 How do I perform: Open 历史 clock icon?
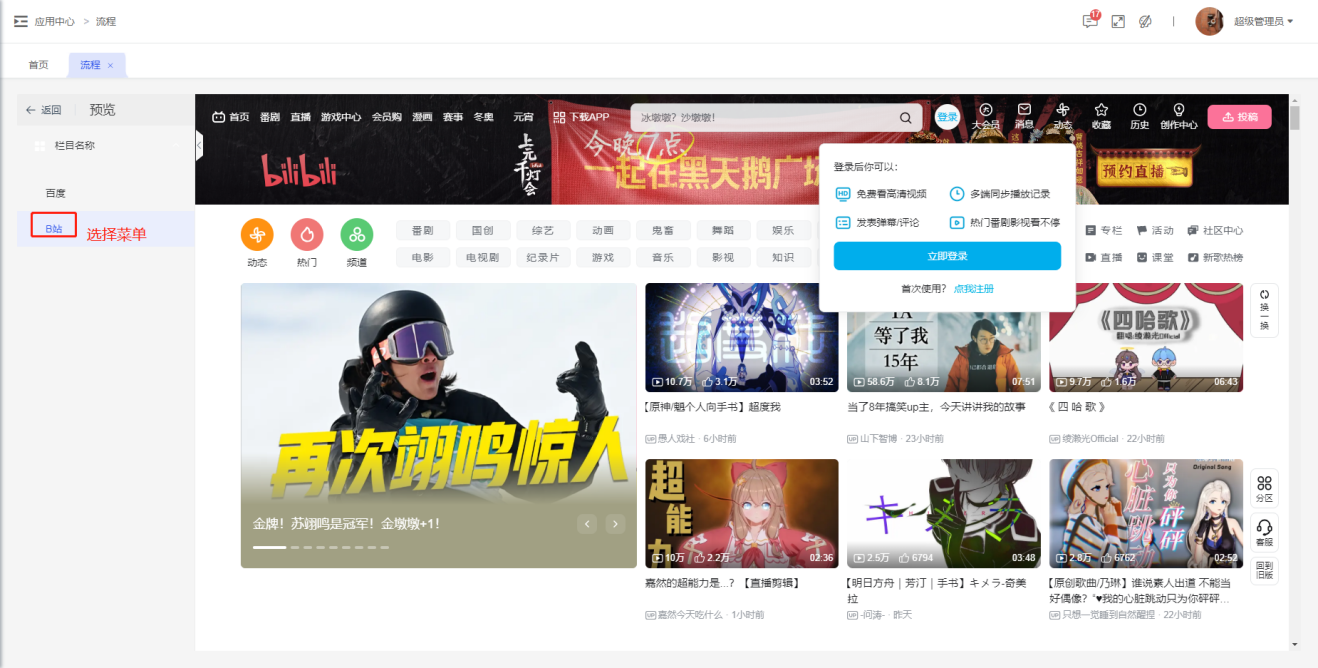coord(1140,116)
